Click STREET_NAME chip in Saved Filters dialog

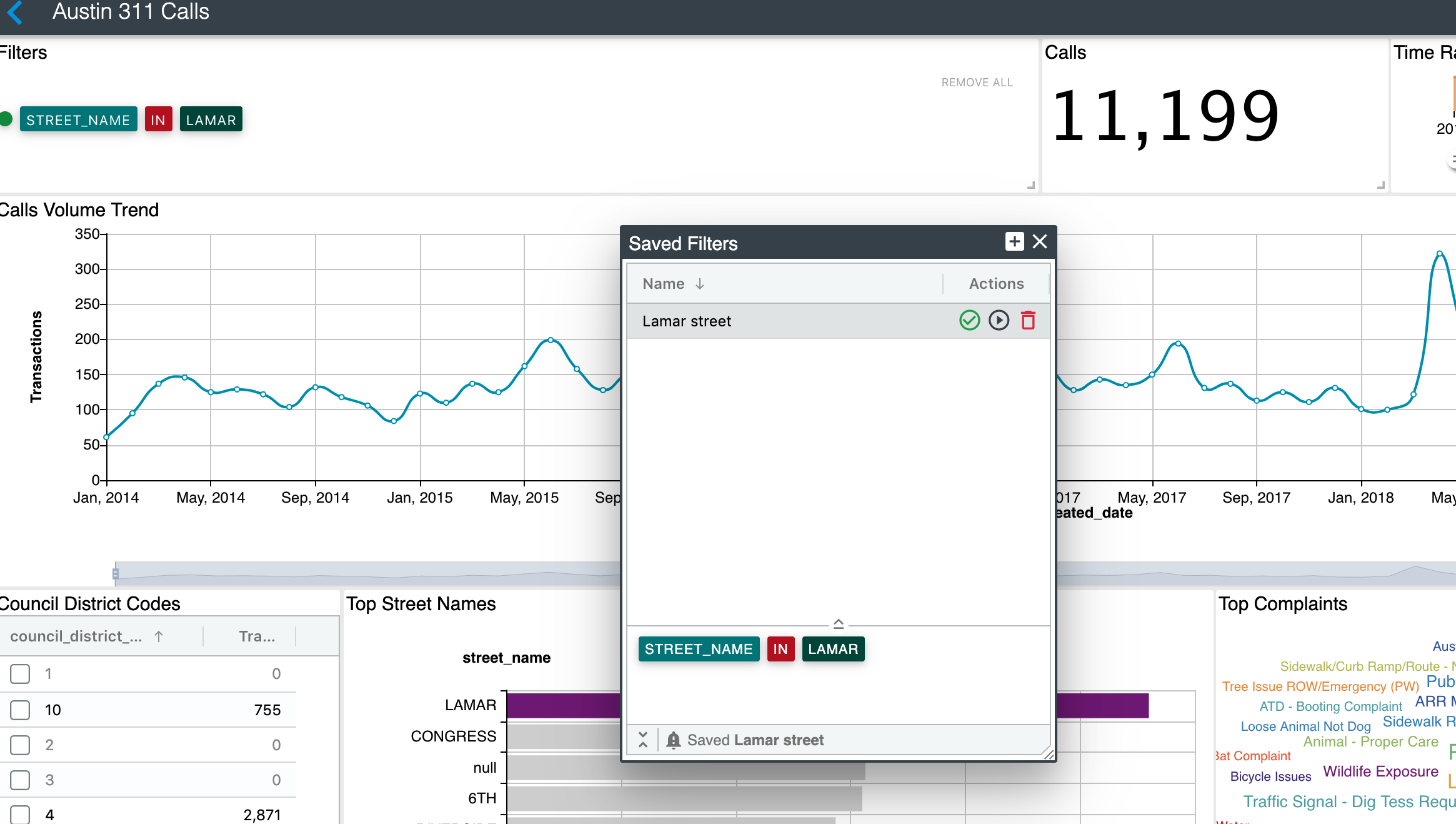(x=699, y=649)
